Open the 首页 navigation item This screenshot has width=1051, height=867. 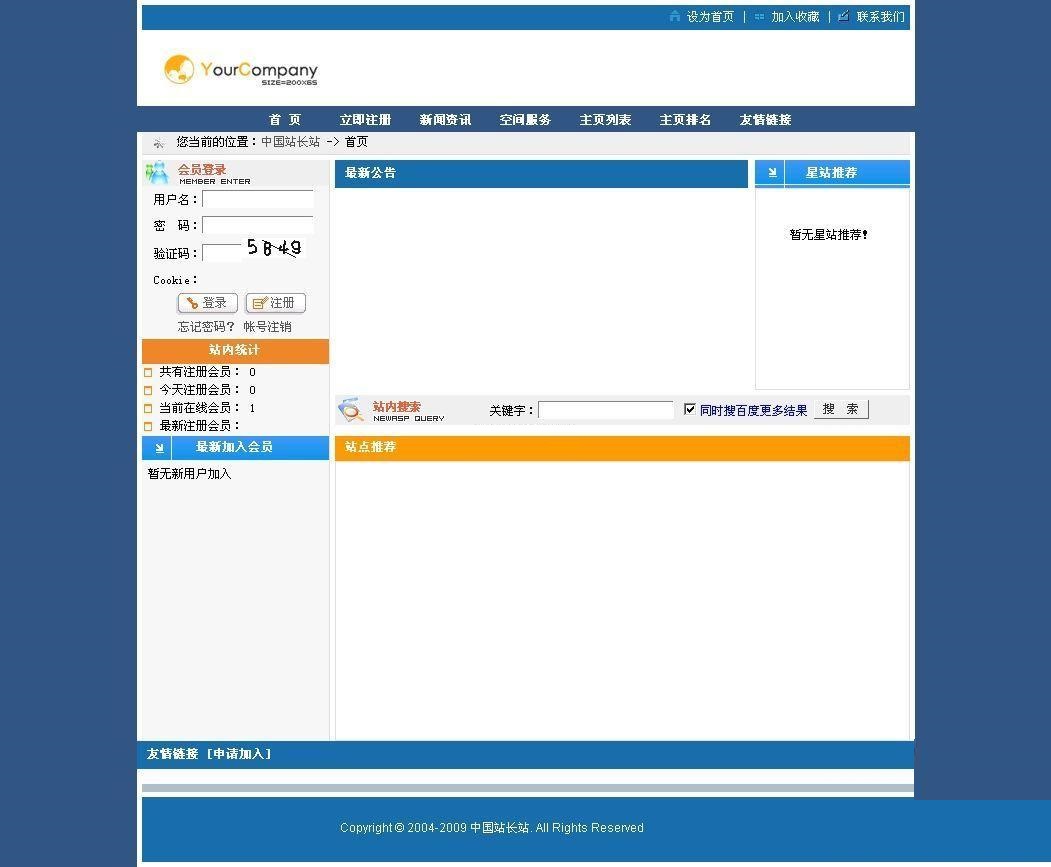coord(285,119)
